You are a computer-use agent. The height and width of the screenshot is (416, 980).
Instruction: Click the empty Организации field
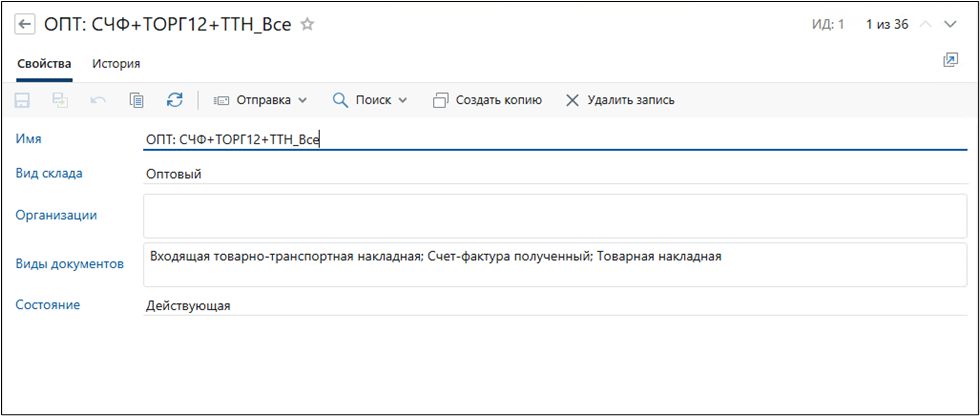[555, 216]
